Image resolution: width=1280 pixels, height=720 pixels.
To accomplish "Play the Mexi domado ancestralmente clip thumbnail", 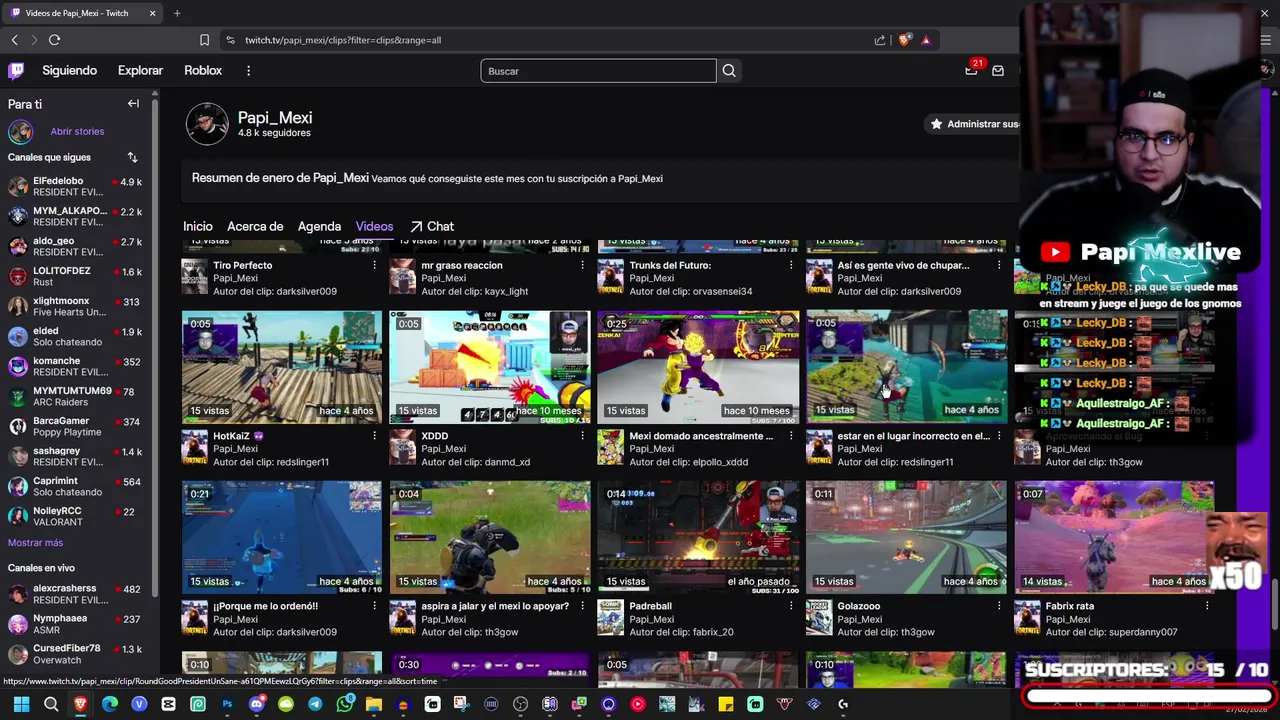I will (698, 367).
